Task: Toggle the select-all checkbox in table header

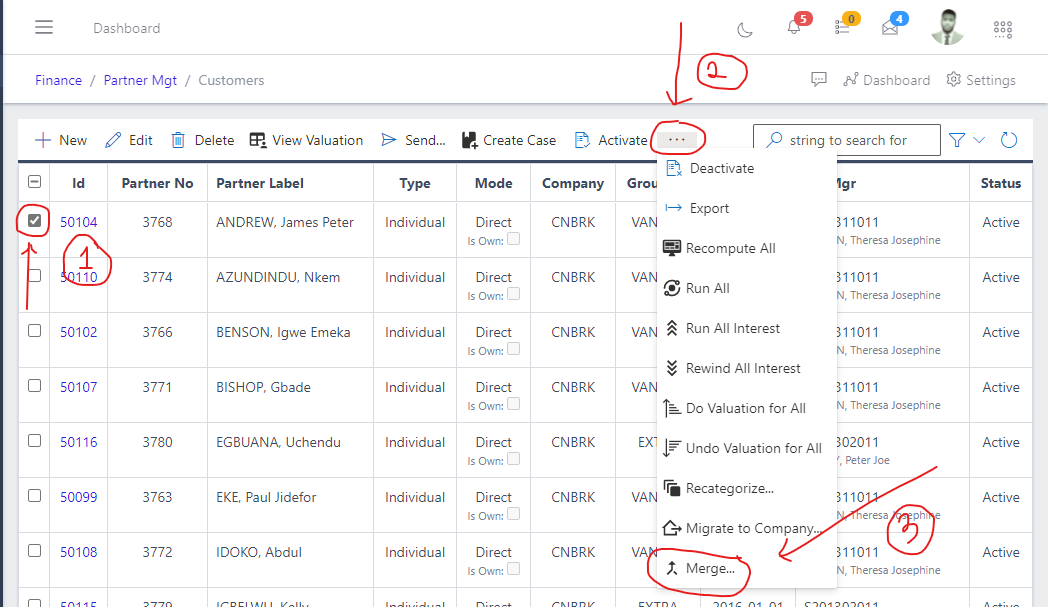Action: click(35, 182)
